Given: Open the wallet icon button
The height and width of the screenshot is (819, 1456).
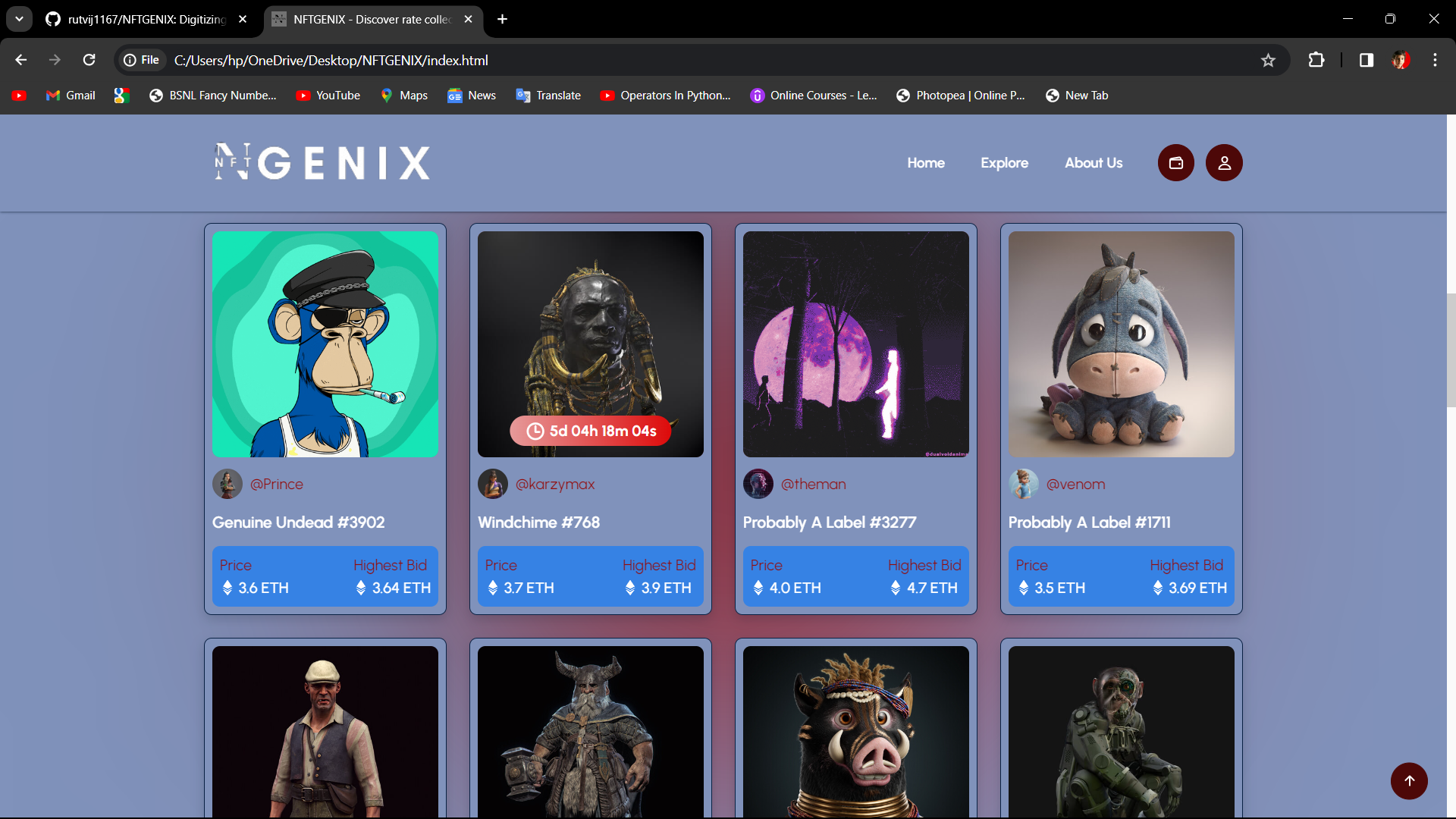Looking at the screenshot, I should [x=1175, y=163].
